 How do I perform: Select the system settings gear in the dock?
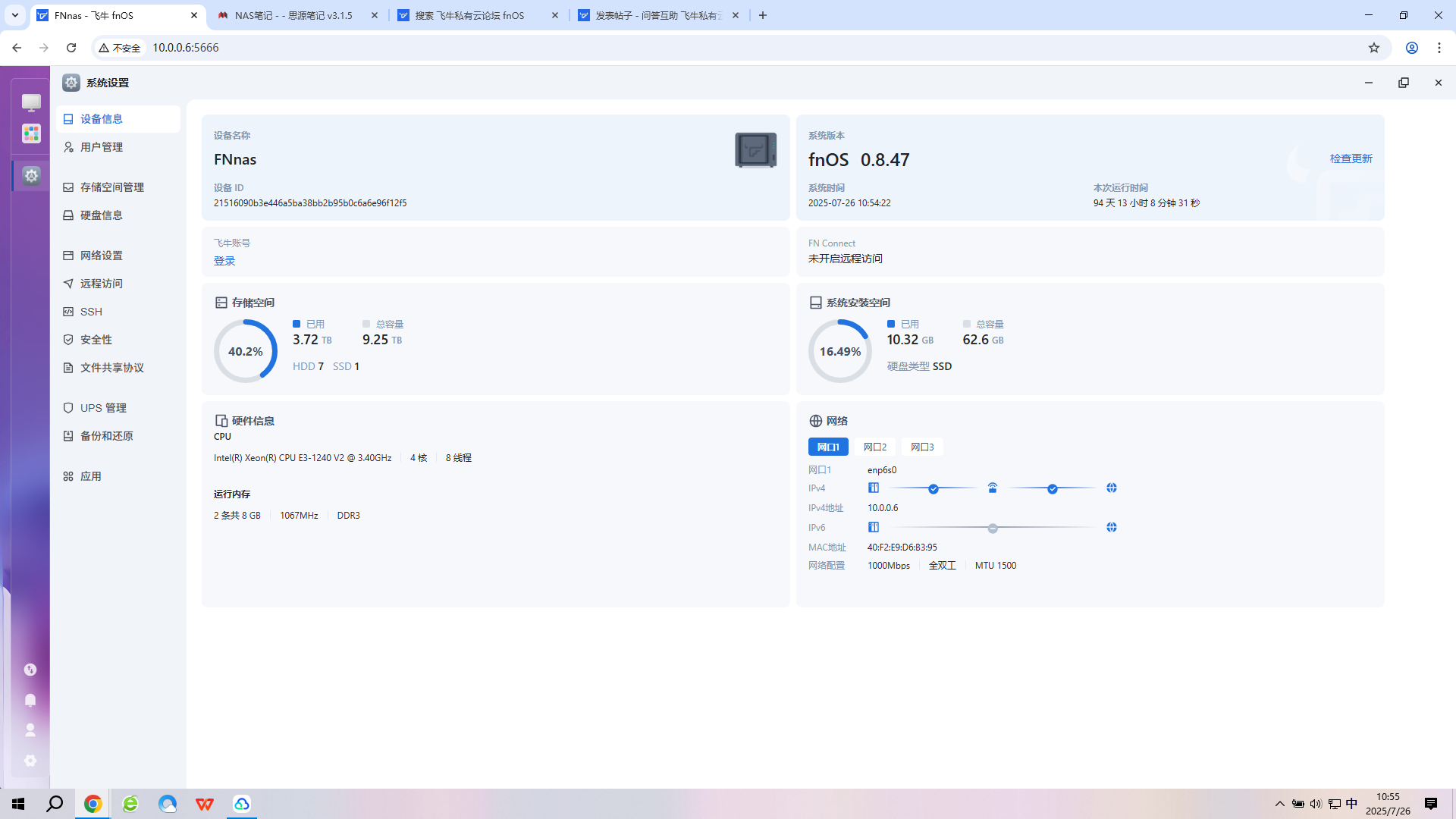point(31,176)
